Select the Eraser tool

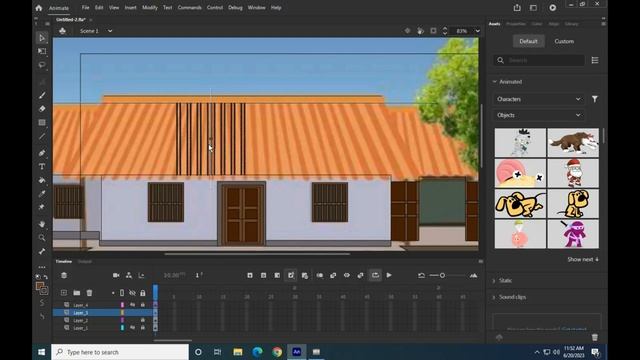(42, 109)
